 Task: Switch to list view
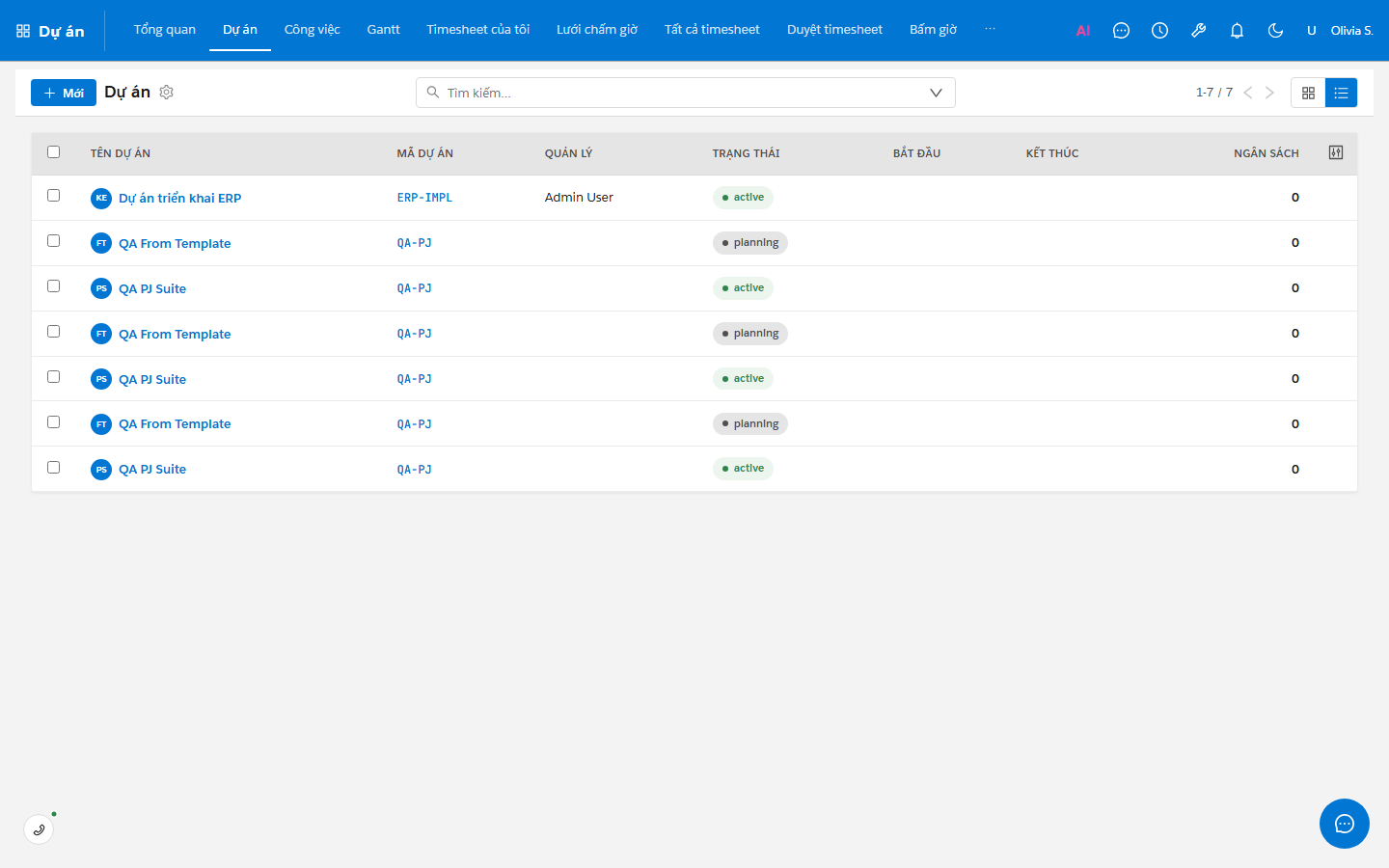click(1341, 93)
